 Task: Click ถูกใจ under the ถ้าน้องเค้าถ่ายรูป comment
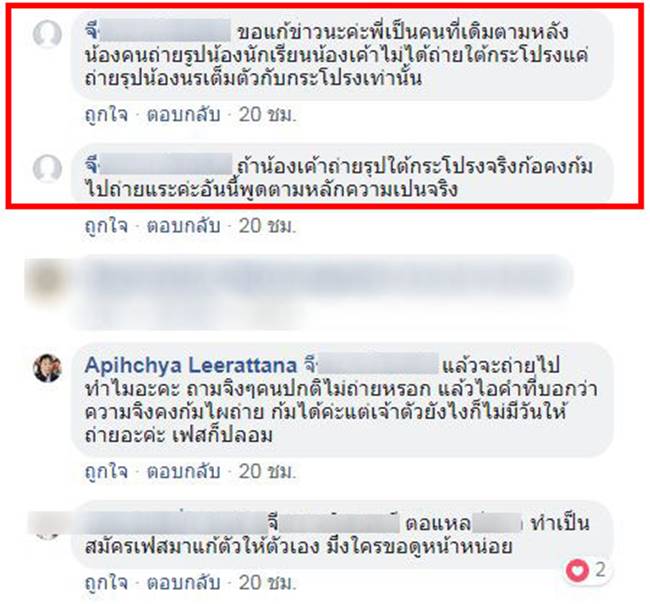pyautogui.click(x=106, y=226)
